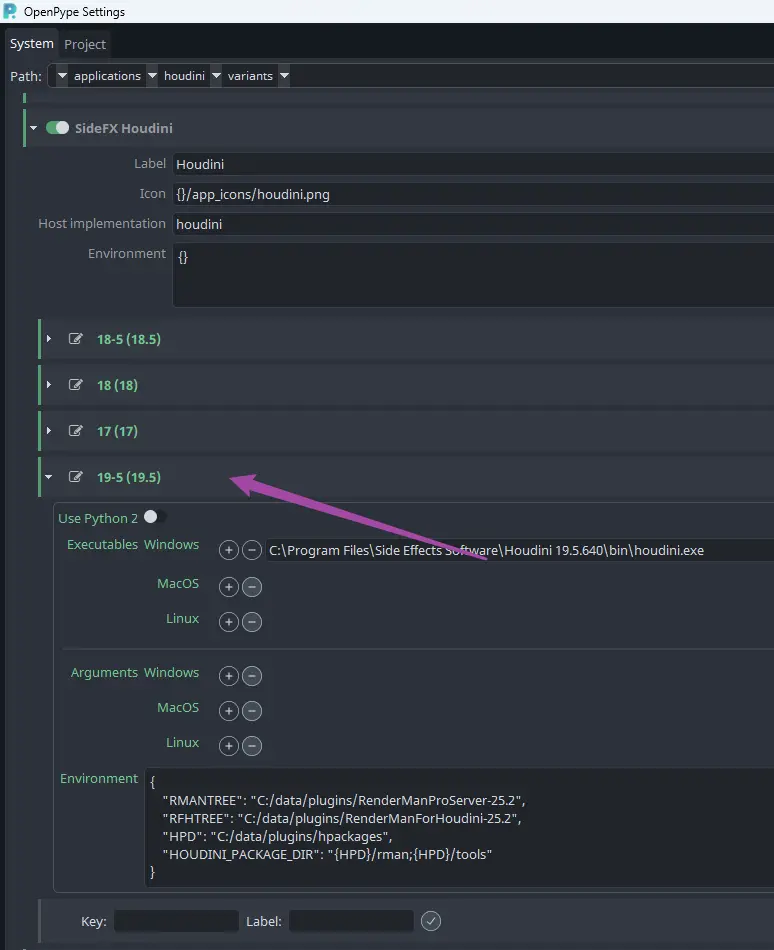Viewport: 774px width, 950px height.
Task: Remove MacOS argument with minus icon
Action: [x=252, y=711]
